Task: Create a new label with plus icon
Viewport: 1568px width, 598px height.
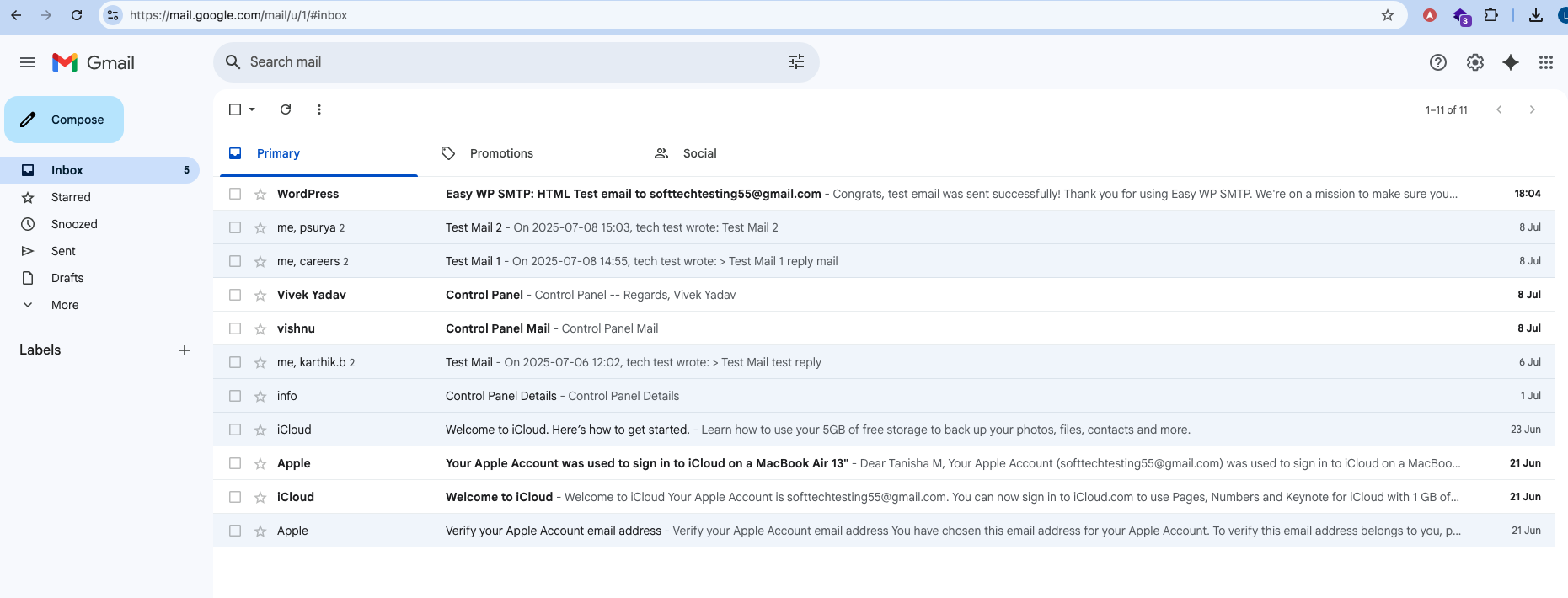Action: (185, 350)
